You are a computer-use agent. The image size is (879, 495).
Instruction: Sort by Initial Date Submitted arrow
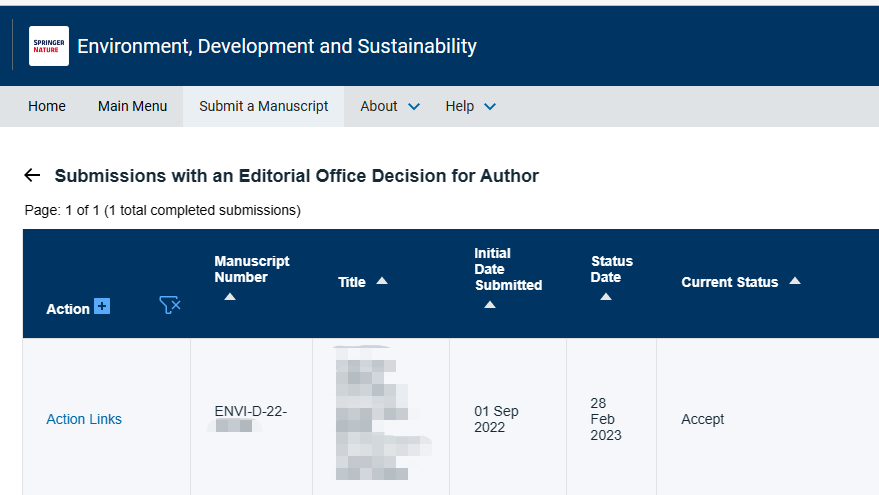[x=490, y=305]
